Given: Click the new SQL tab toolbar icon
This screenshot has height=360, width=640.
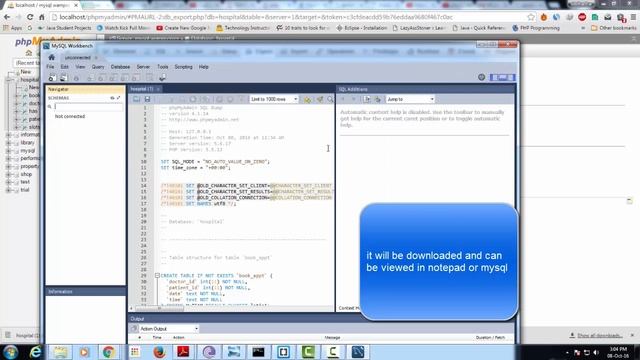Looking at the screenshot, I should pos(52,78).
